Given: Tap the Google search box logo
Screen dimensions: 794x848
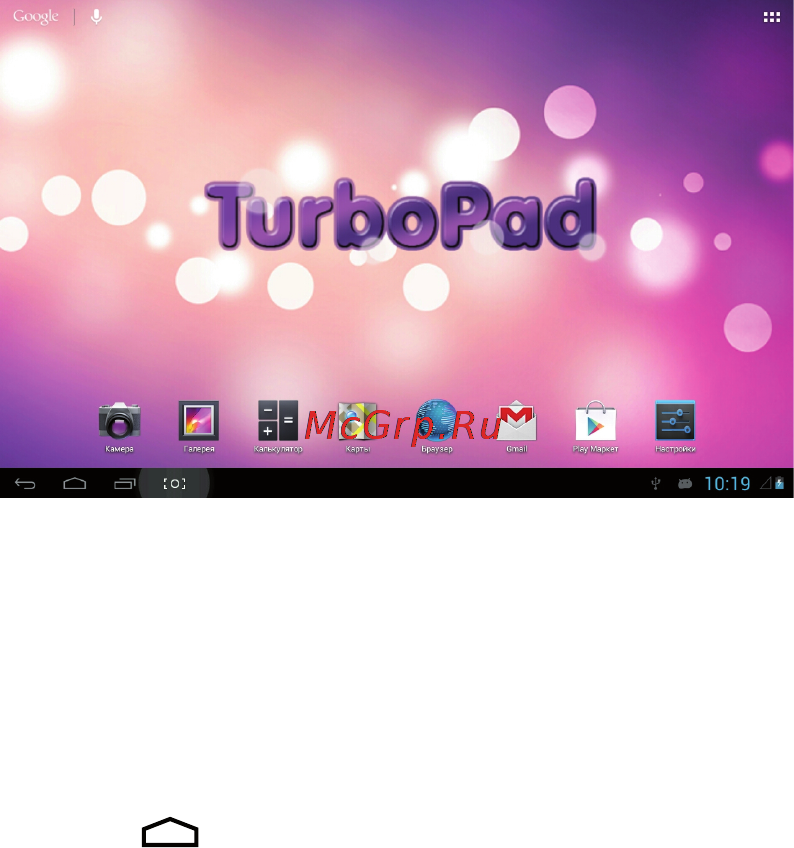Looking at the screenshot, I should [36, 17].
